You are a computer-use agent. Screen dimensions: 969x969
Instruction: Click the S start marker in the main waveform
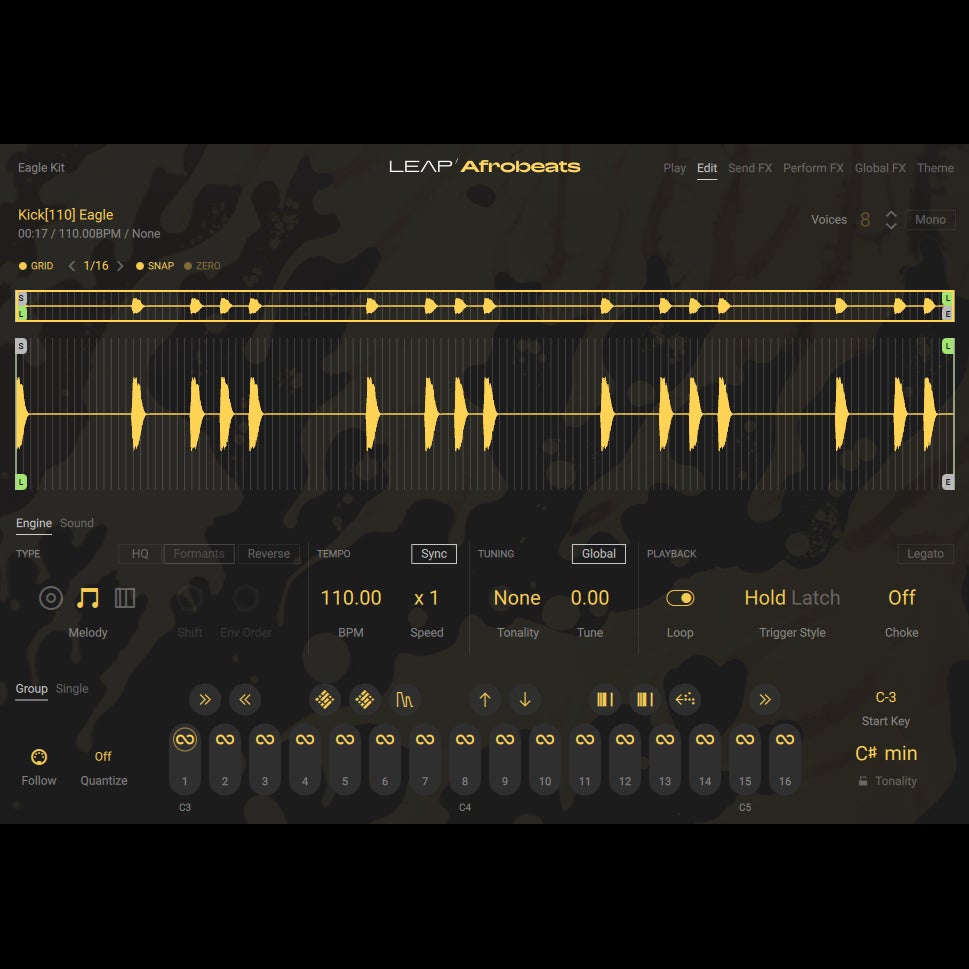(21, 346)
